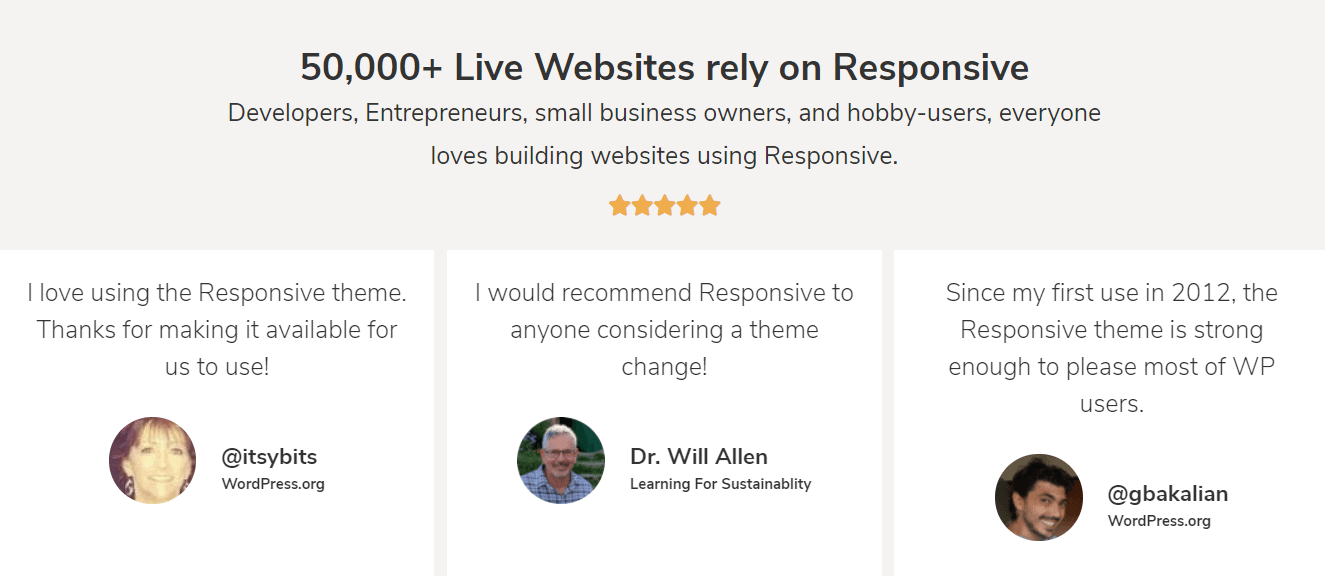Click the second gold rating star
This screenshot has width=1325, height=576.
(x=642, y=206)
